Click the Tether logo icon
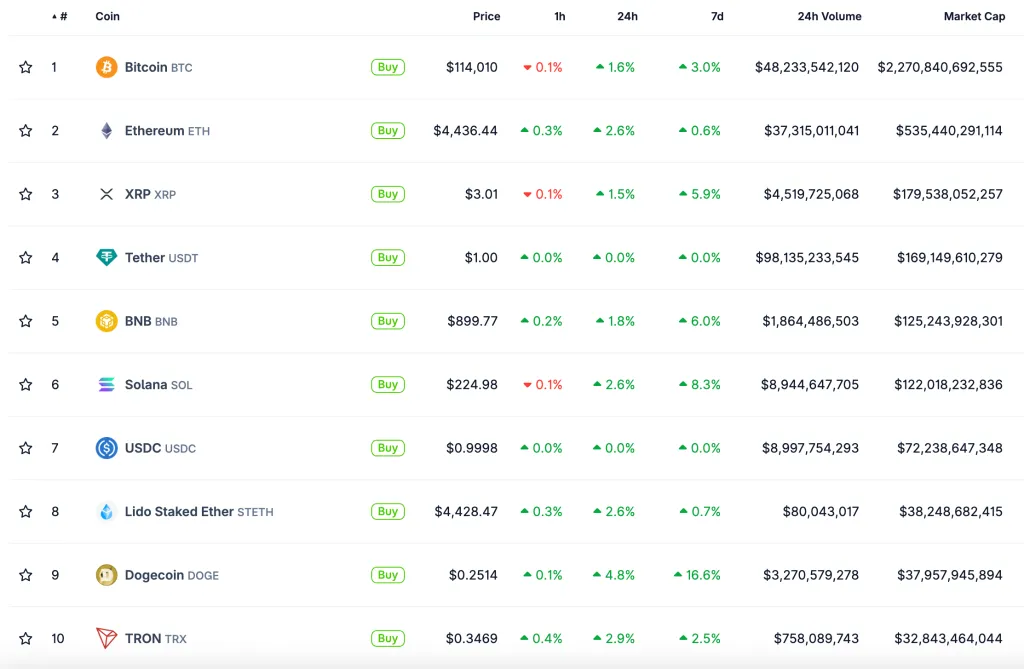 pyautogui.click(x=106, y=258)
